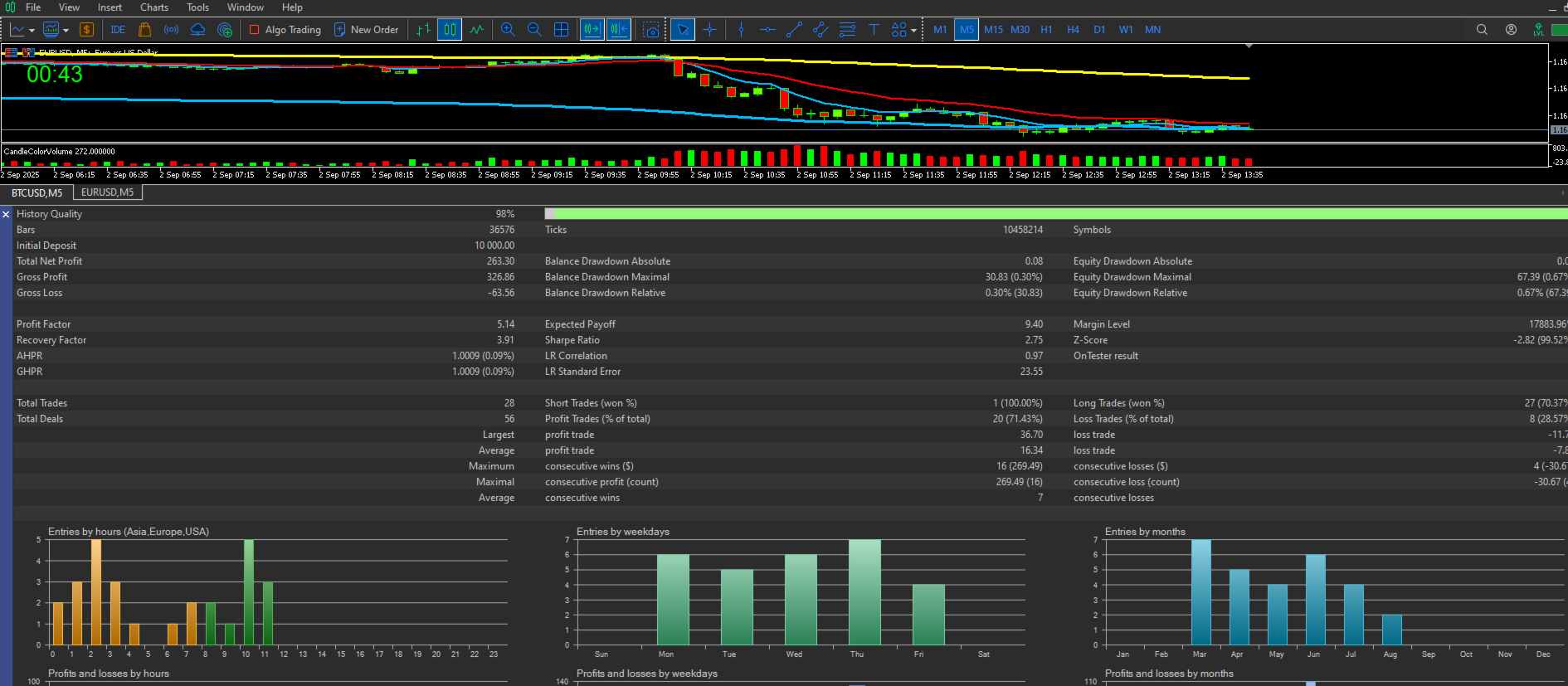Draw a vertical line

tap(741, 30)
